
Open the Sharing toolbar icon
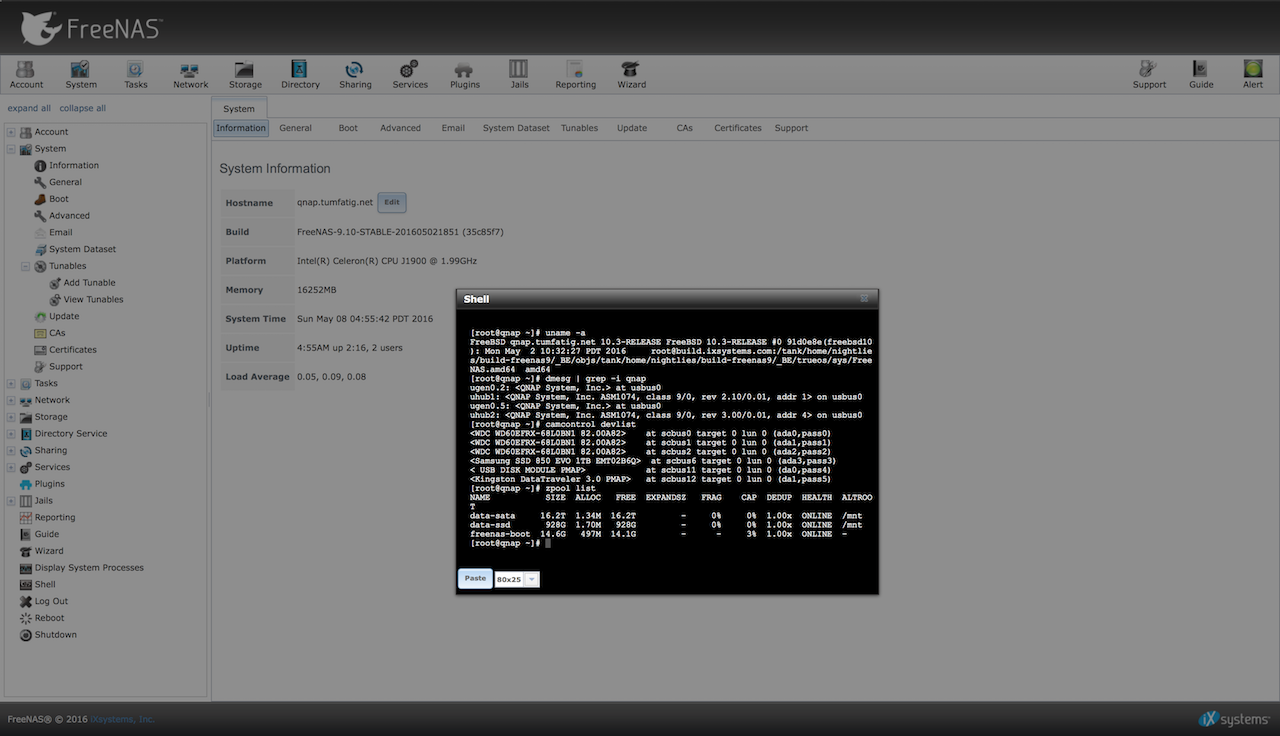point(355,75)
